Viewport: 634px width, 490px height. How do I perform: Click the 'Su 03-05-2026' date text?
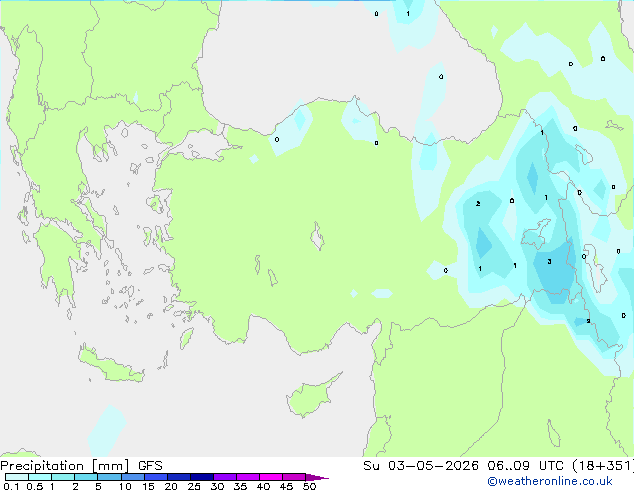tap(421, 466)
